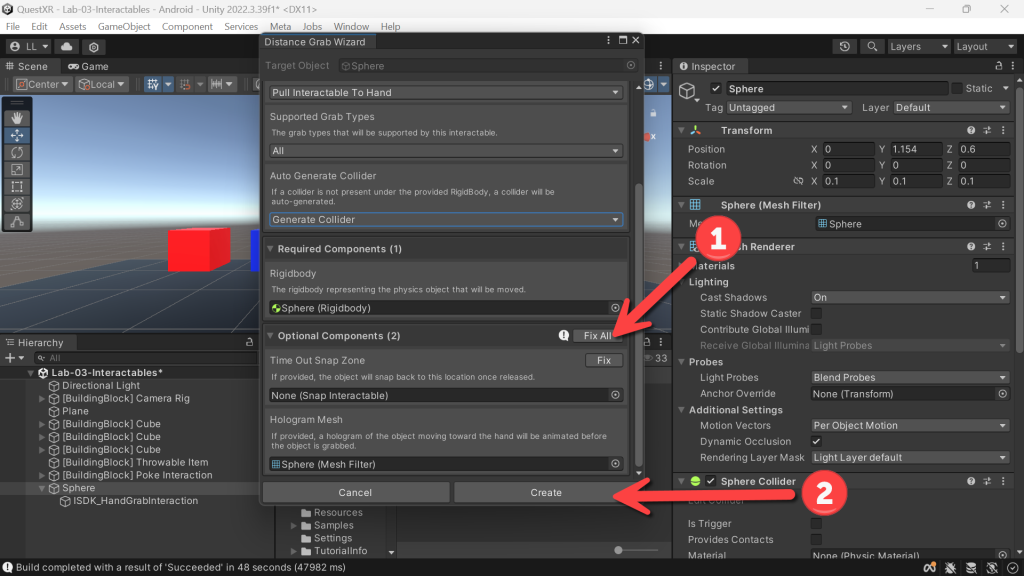1024x576 pixels.
Task: Open the Layout dropdown
Action: (x=984, y=47)
